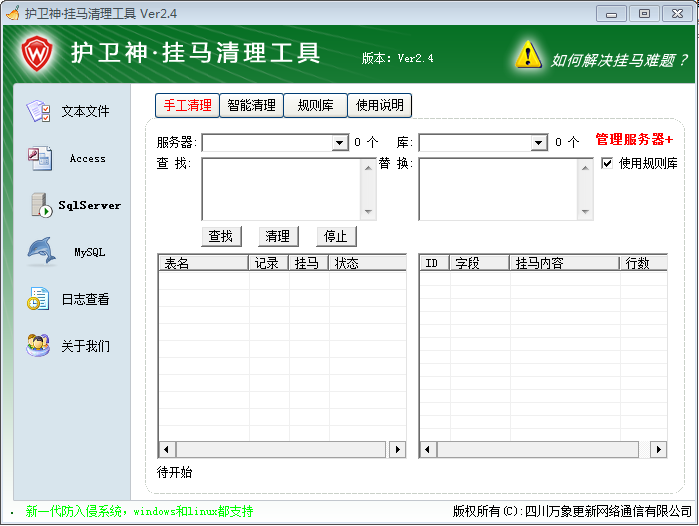Open the SqlServer section icon
The height and width of the screenshot is (526, 699).
pyautogui.click(x=41, y=205)
